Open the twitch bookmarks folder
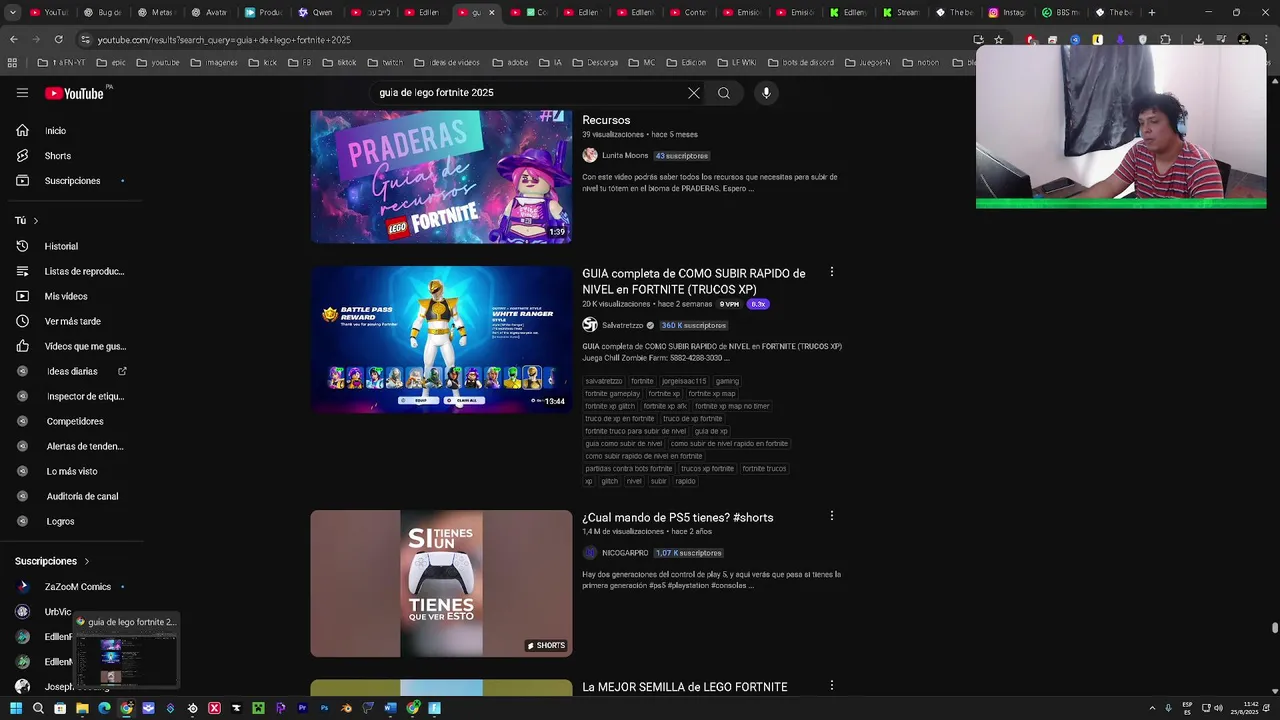Screen dimensions: 1280x720 coord(385,62)
